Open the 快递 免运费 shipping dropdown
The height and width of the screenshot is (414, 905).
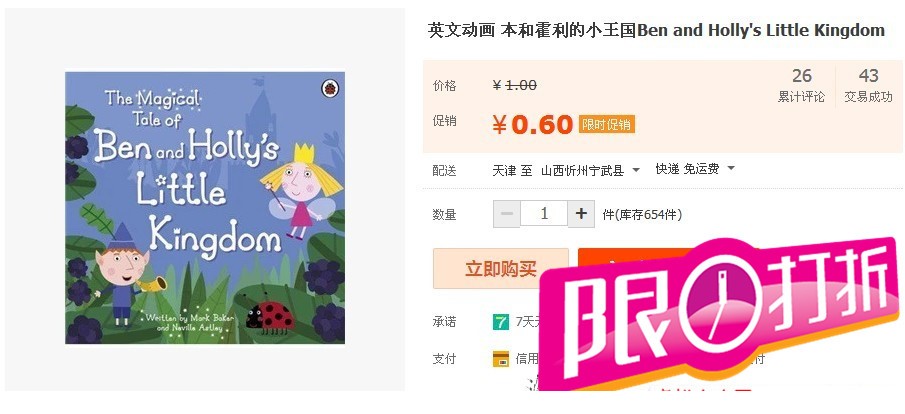(695, 169)
